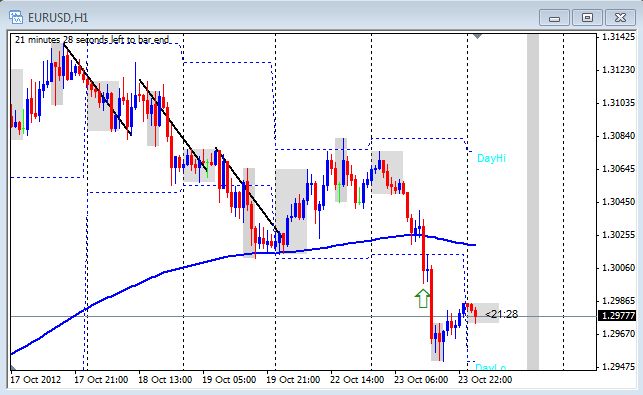Viewport: 643px width, 395px height.
Task: Click price level 1.29865 on scale
Action: coord(618,301)
